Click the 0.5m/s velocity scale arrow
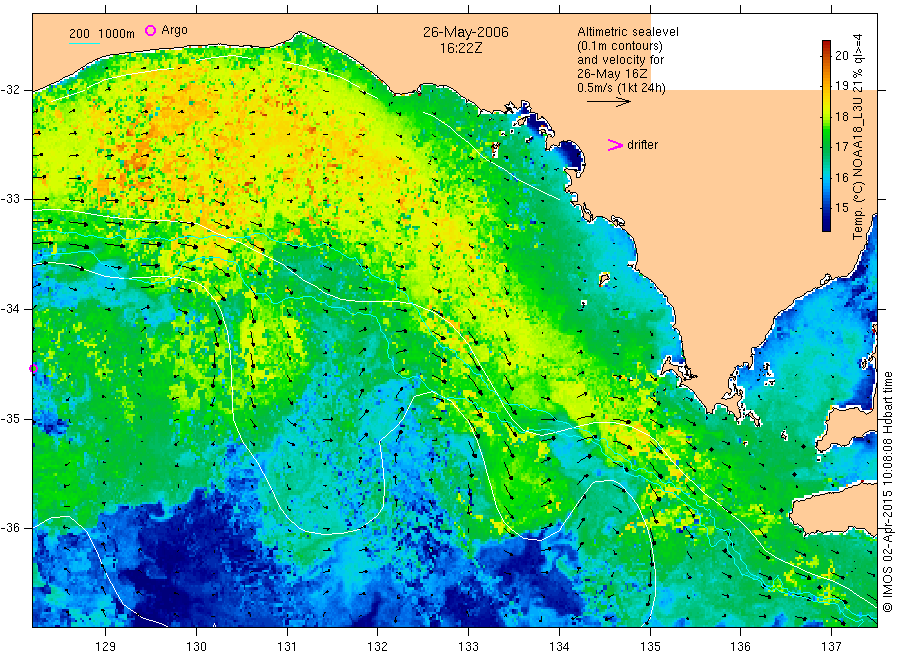Screen dimensions: 900x660 tap(608, 102)
